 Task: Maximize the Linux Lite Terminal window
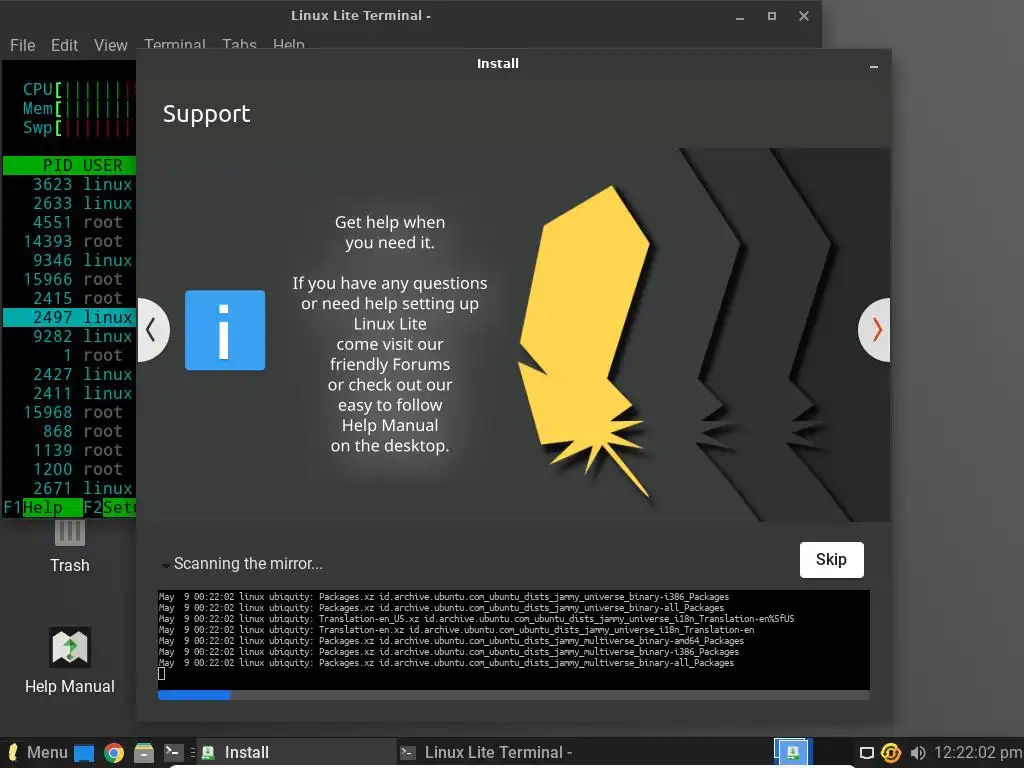click(x=772, y=16)
